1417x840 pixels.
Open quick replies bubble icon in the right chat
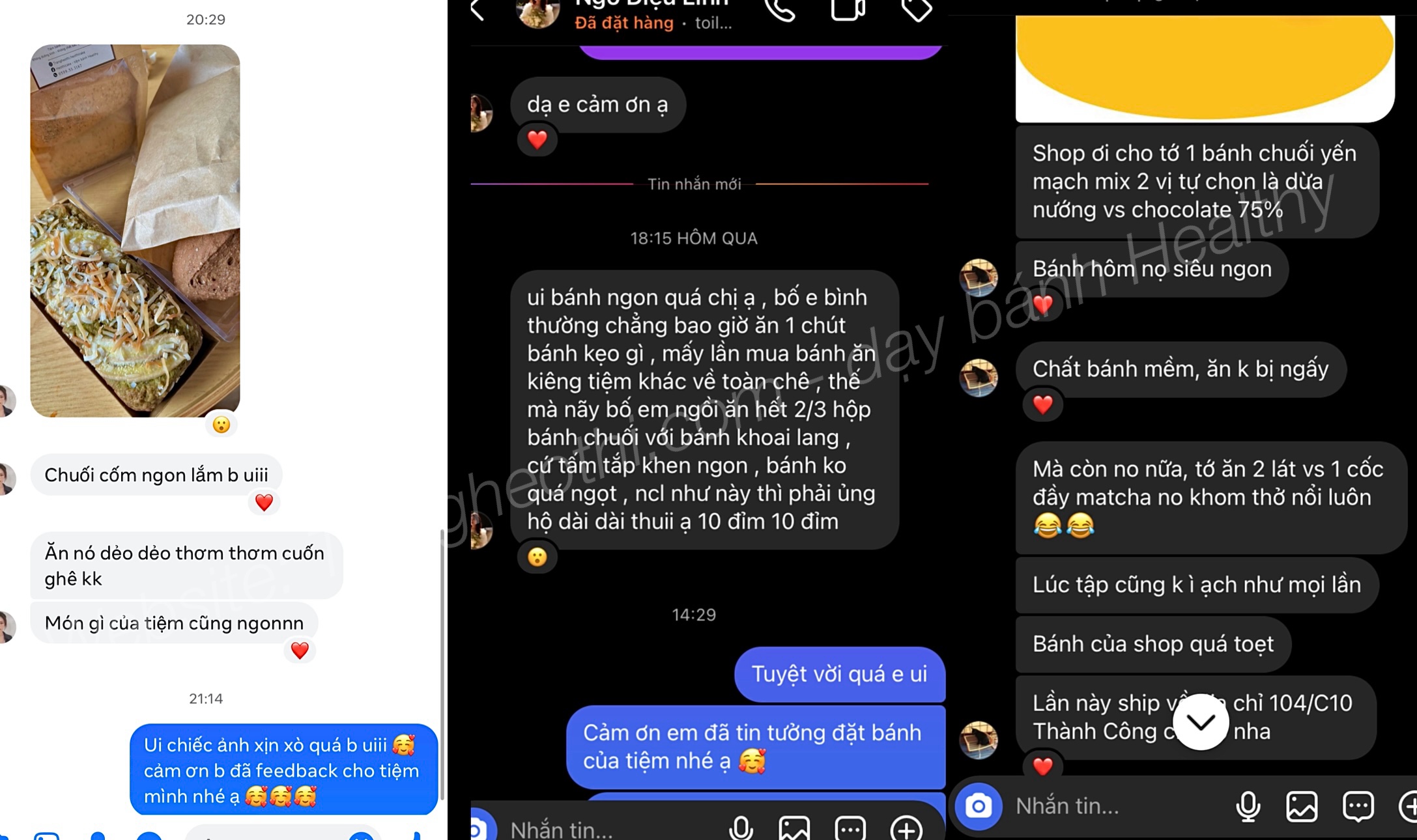[x=1358, y=806]
